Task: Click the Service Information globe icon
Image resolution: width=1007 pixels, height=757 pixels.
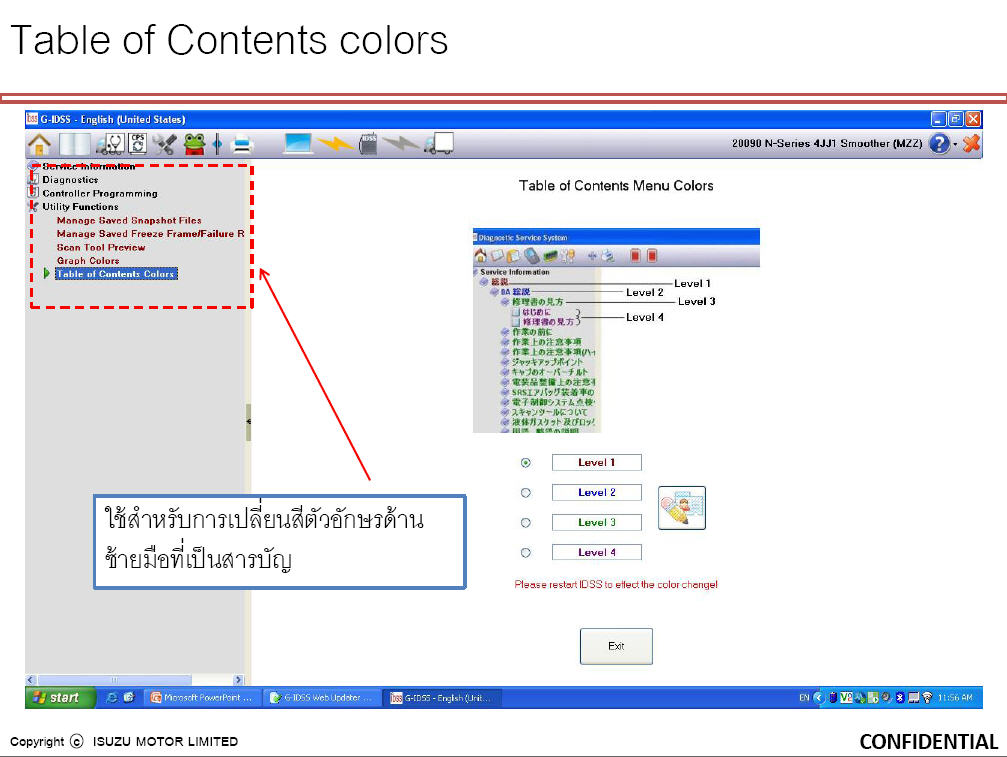Action: pyautogui.click(x=33, y=166)
